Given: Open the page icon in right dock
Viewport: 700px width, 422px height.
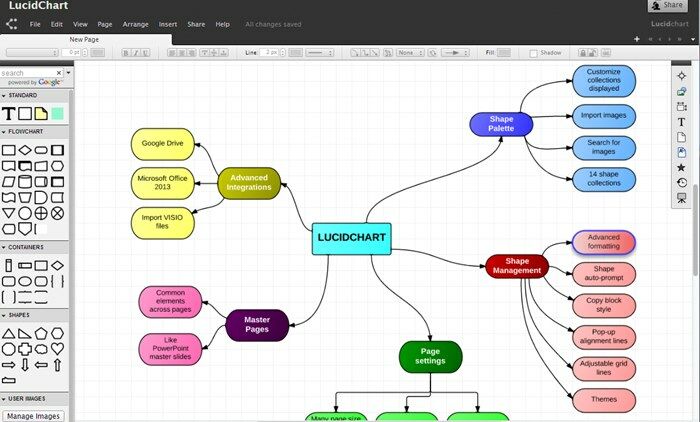Looking at the screenshot, I should click(x=681, y=137).
